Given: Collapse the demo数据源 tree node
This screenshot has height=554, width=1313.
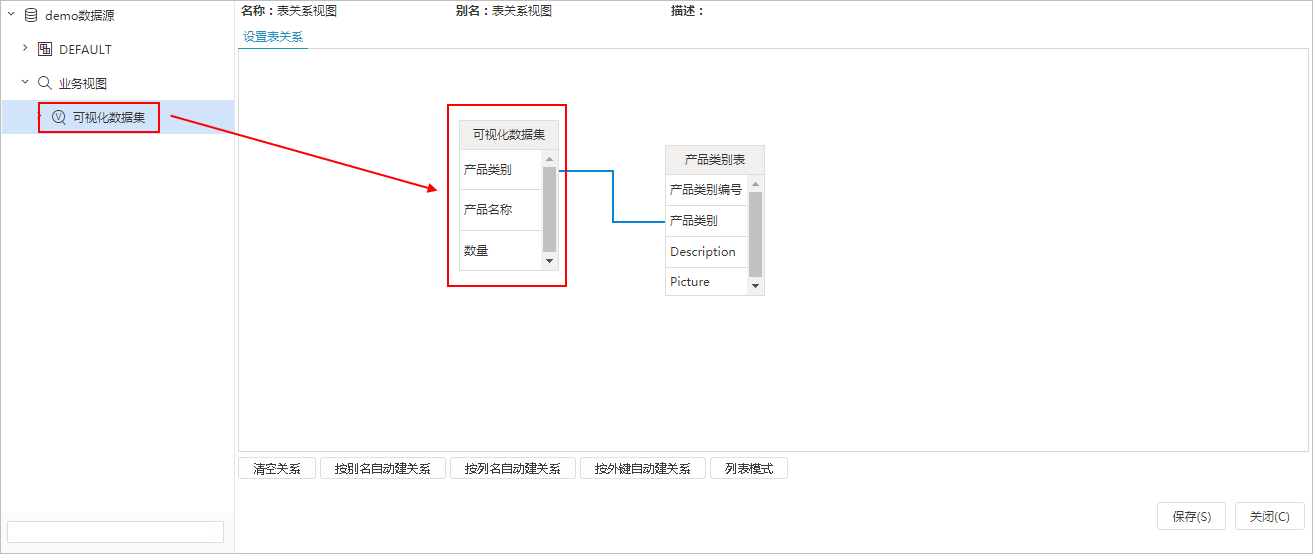Looking at the screenshot, I should pos(11,15).
